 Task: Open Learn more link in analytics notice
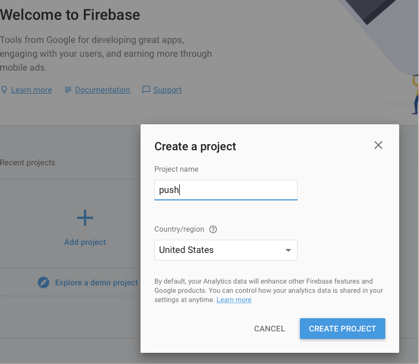click(234, 300)
